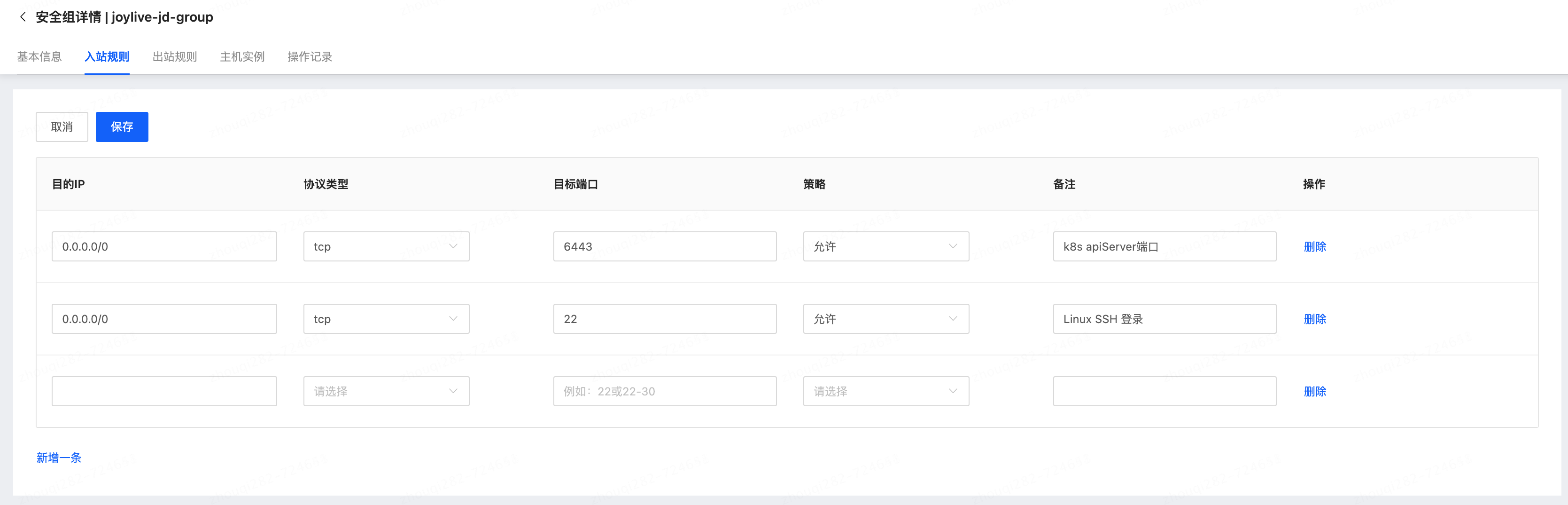Open protocol dropdown for port 22 rule
The image size is (1568, 505).
(x=386, y=319)
